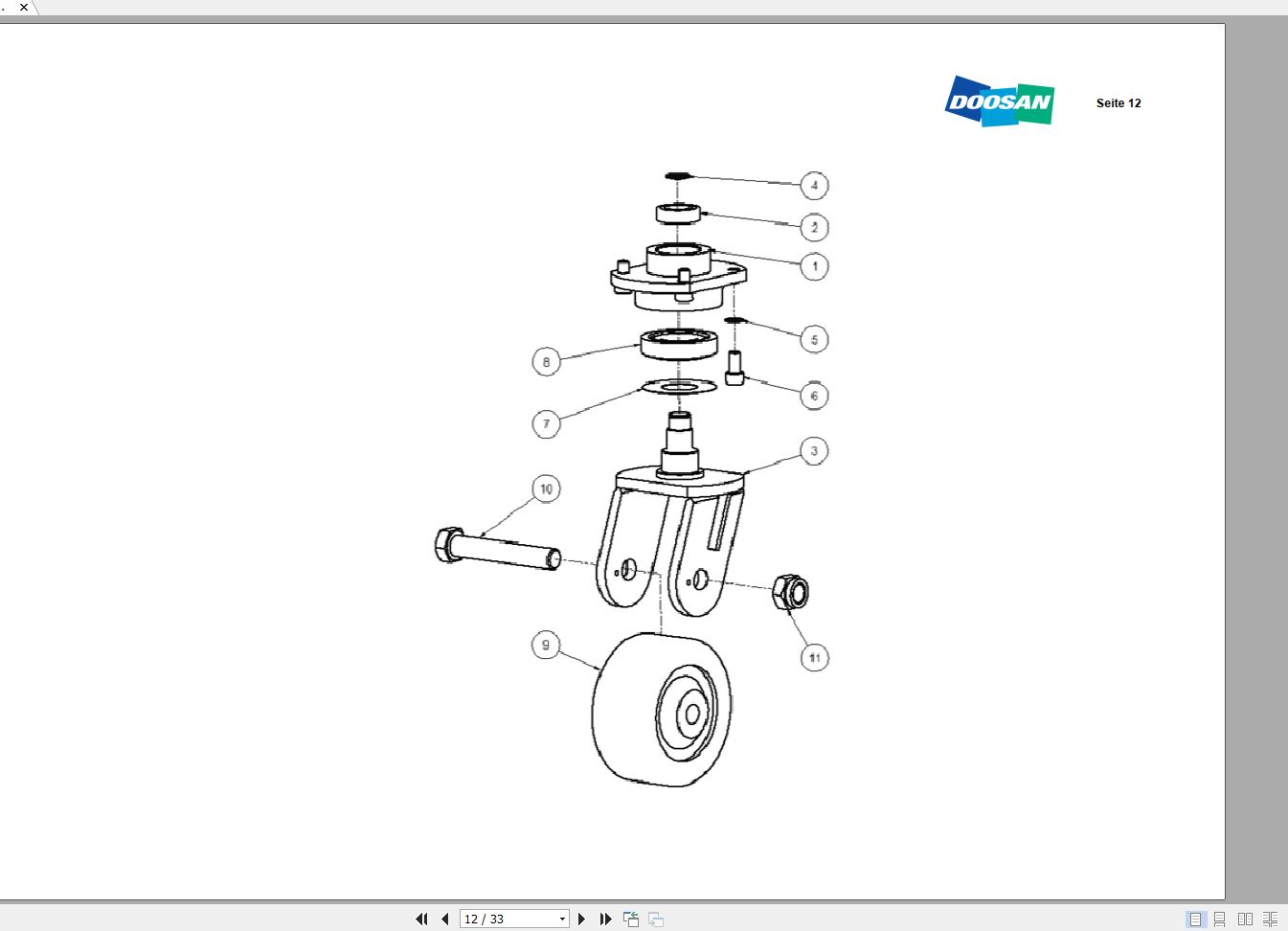Click the go-to-previous-view icon
This screenshot has height=931, width=1288.
(631, 919)
